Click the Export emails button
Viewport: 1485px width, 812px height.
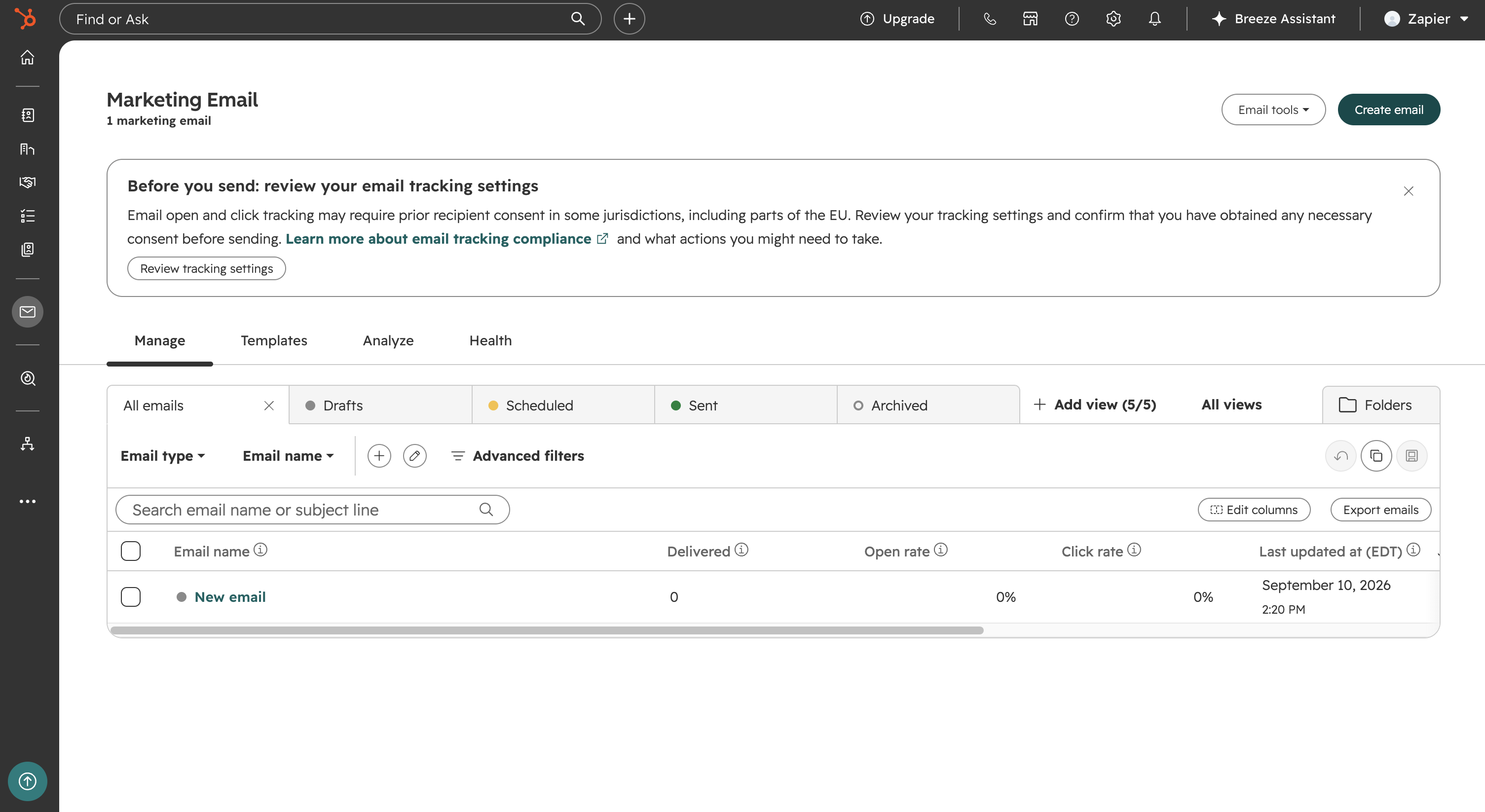point(1381,510)
